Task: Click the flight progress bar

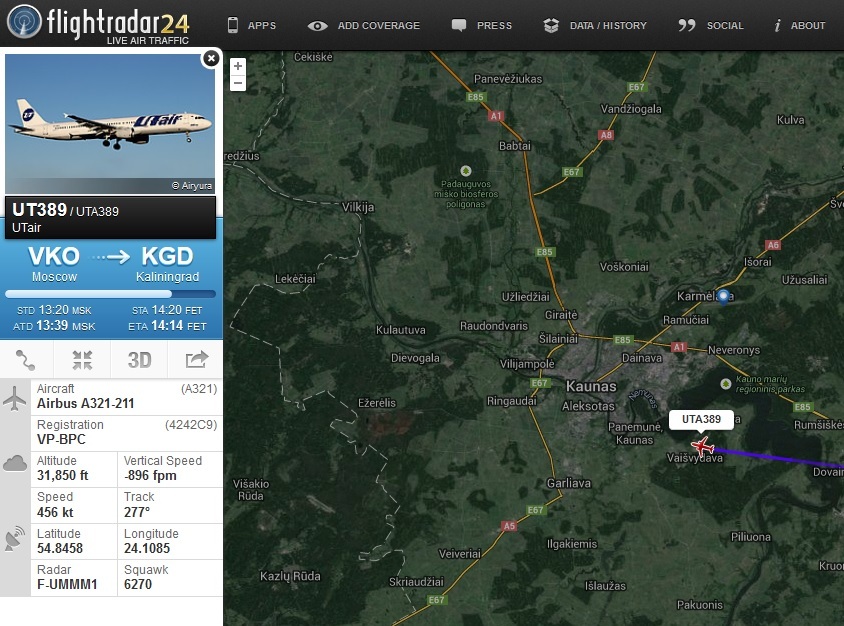Action: point(110,294)
